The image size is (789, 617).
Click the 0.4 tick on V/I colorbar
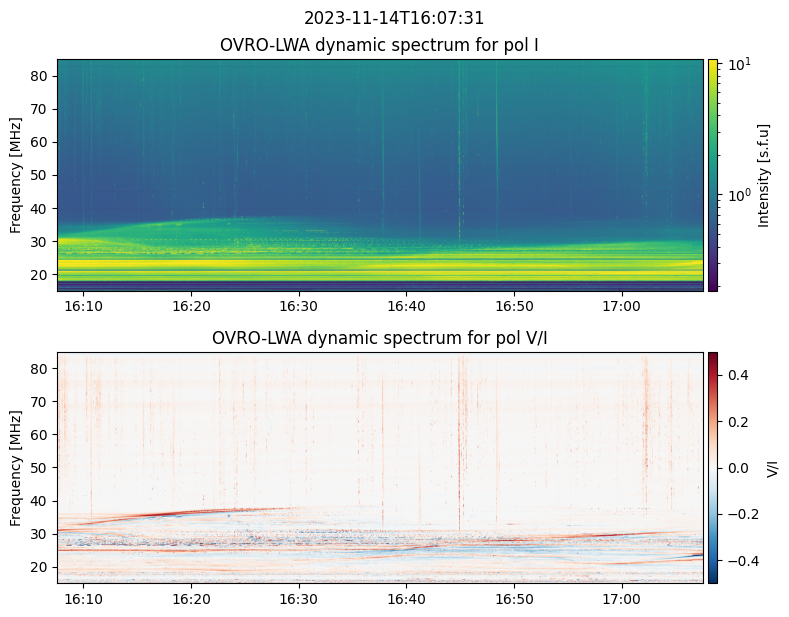click(x=737, y=375)
